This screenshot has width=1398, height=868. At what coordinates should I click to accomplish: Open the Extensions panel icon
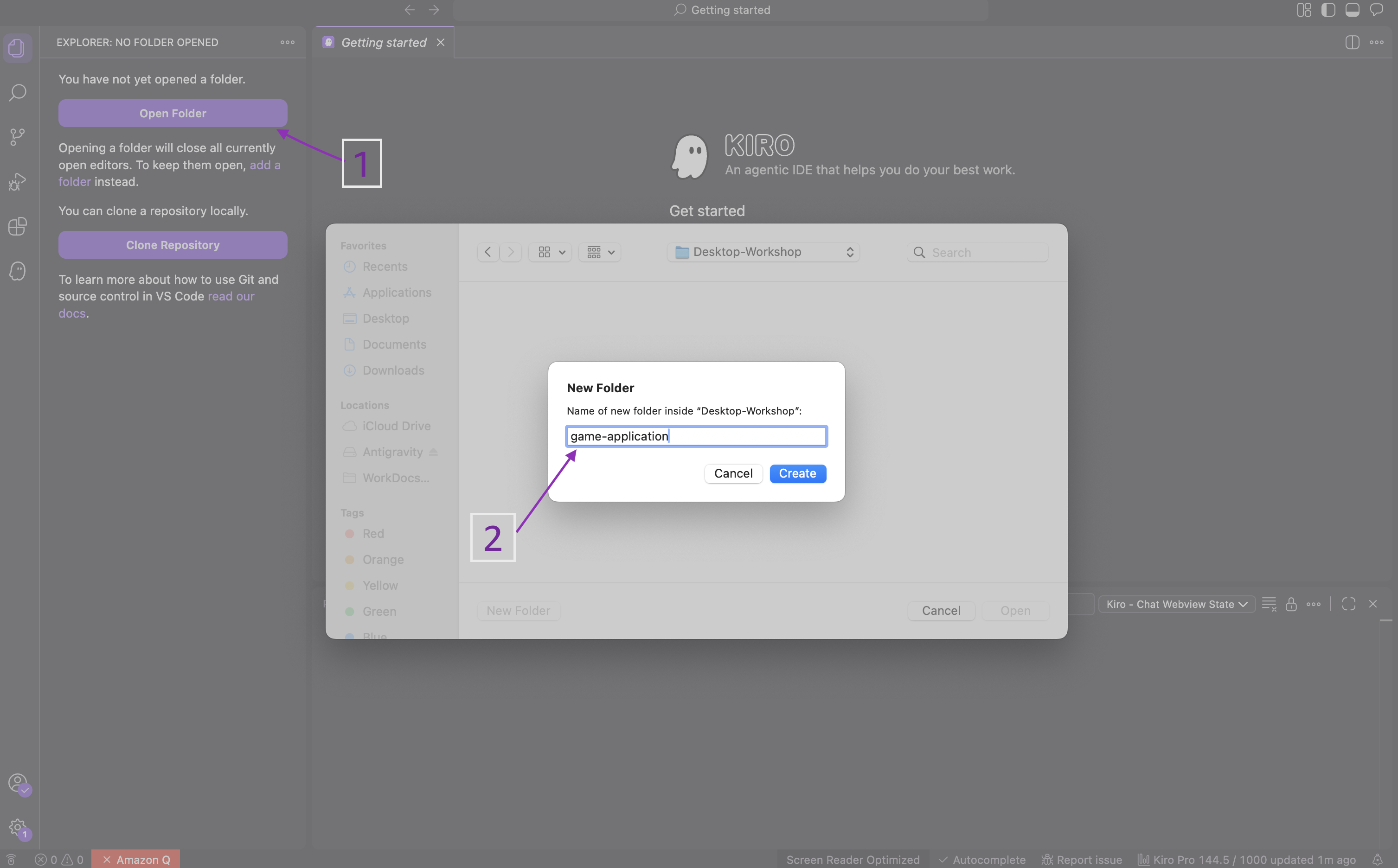coord(17,226)
